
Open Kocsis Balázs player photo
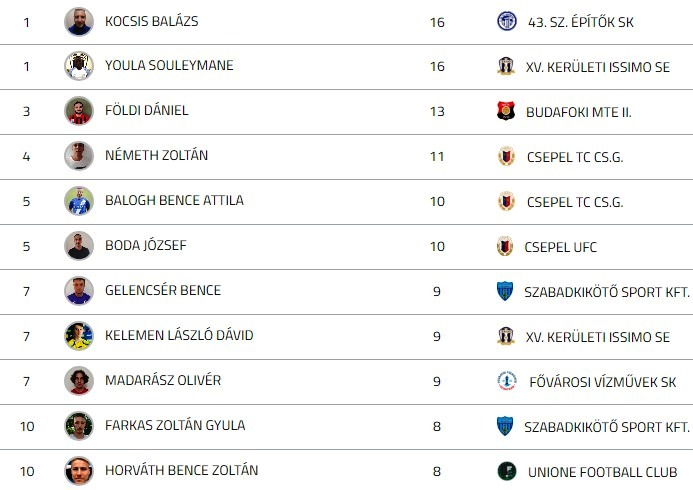pos(79,21)
